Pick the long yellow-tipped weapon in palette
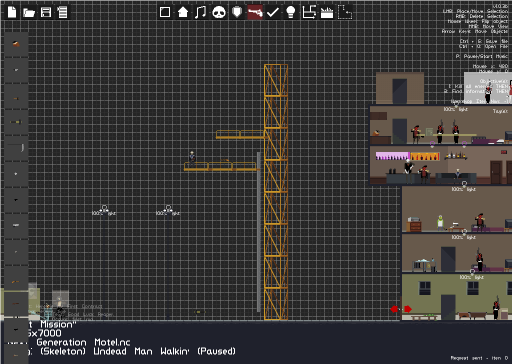The height and width of the screenshot is (364, 512). (16, 122)
